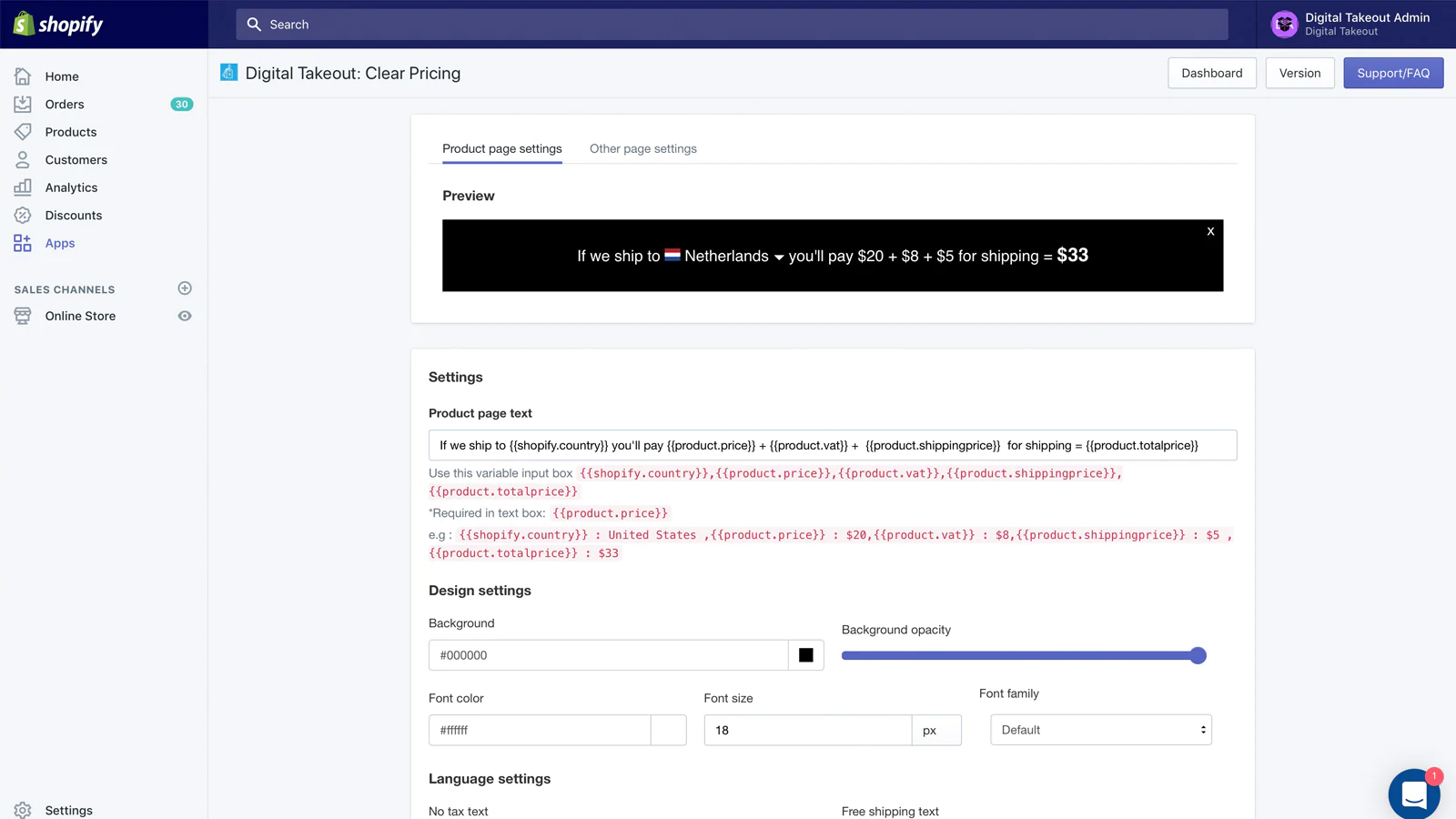Click the Dashboard button
Screen dimensions: 1456x819
coord(1212,73)
